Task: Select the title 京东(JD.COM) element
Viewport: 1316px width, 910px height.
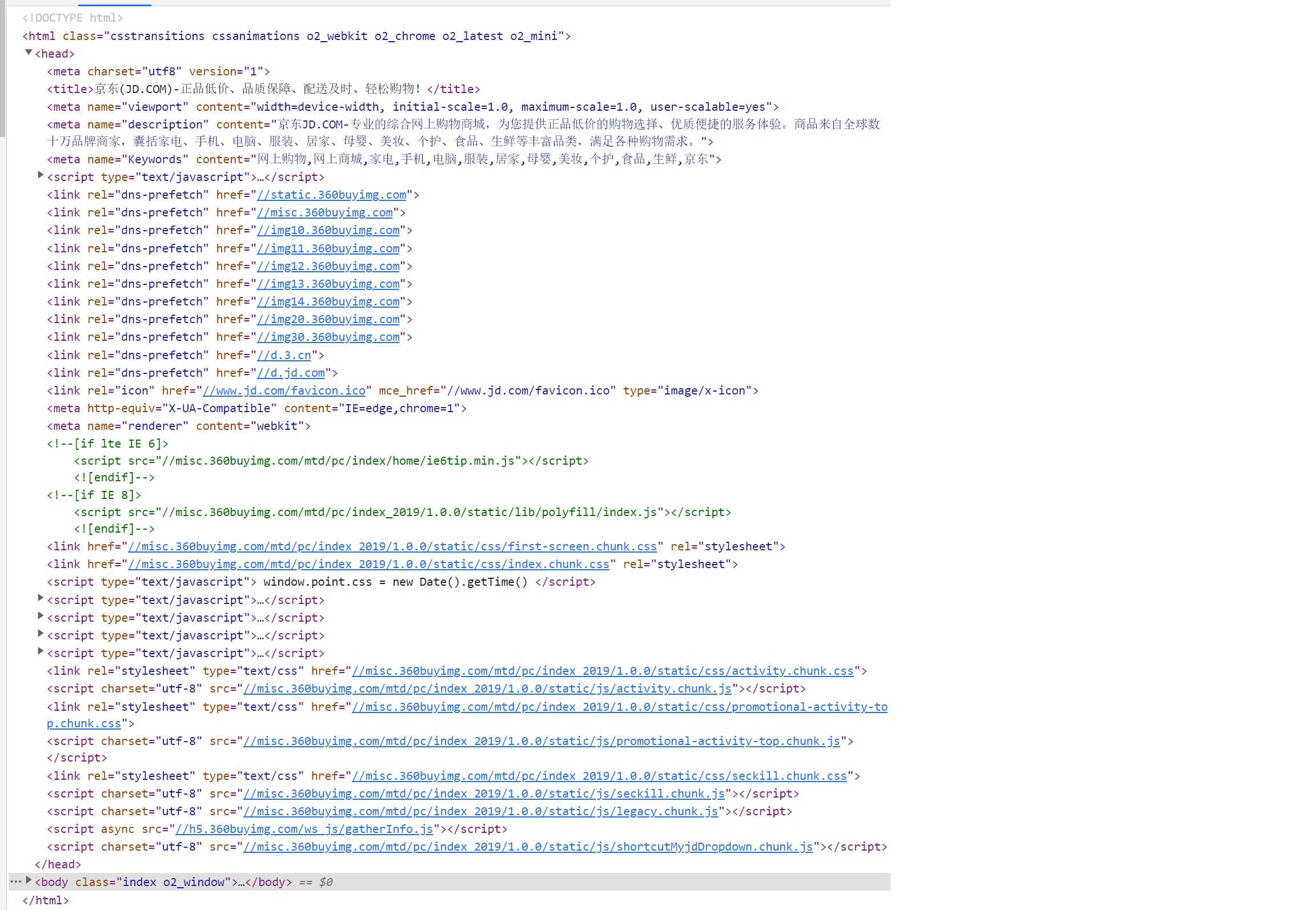Action: tap(263, 89)
